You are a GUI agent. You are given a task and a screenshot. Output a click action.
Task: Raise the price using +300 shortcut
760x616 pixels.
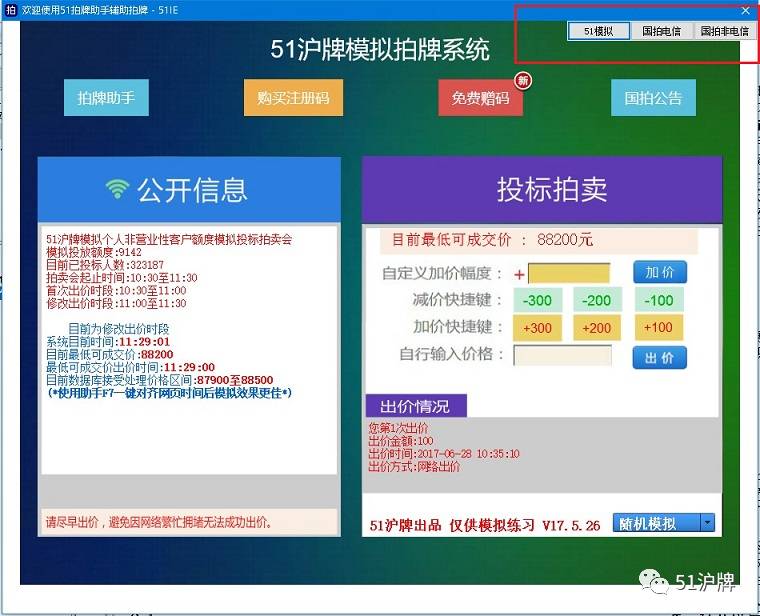point(537,327)
